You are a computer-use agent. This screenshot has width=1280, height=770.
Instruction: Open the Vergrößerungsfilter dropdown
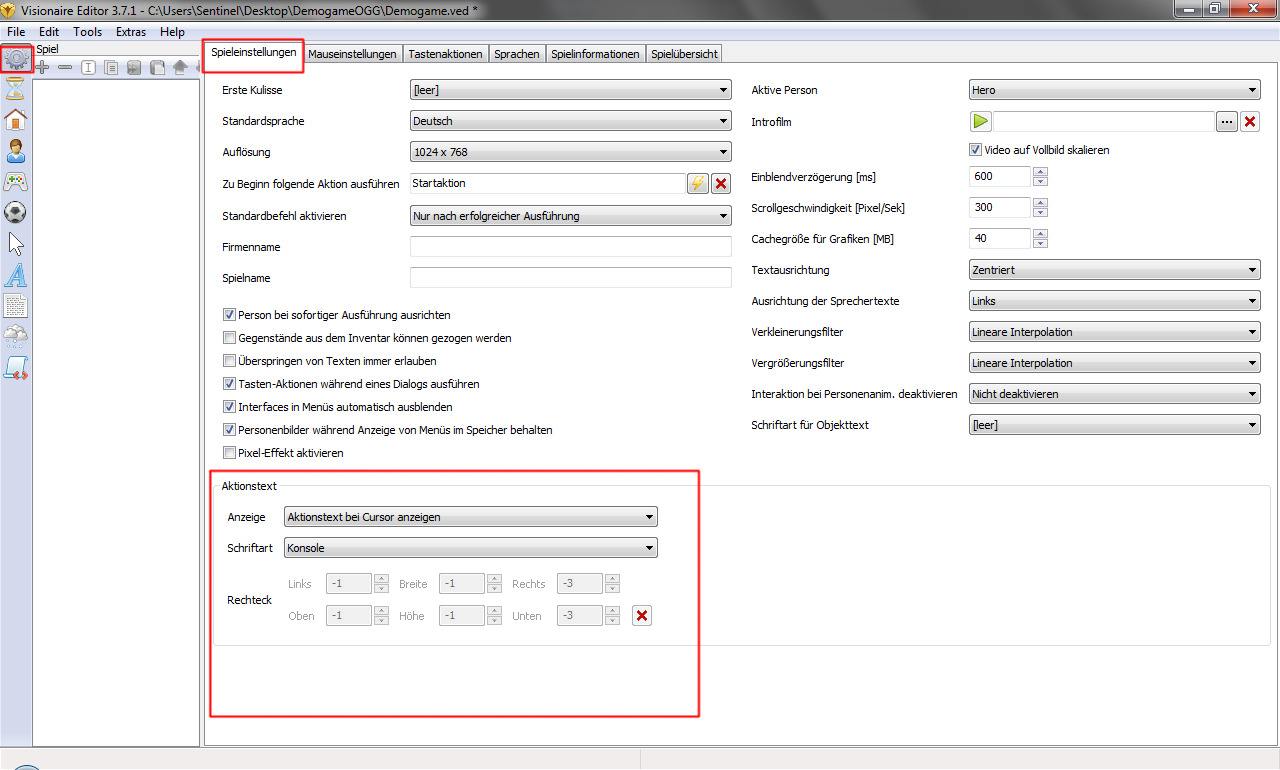click(1115, 363)
